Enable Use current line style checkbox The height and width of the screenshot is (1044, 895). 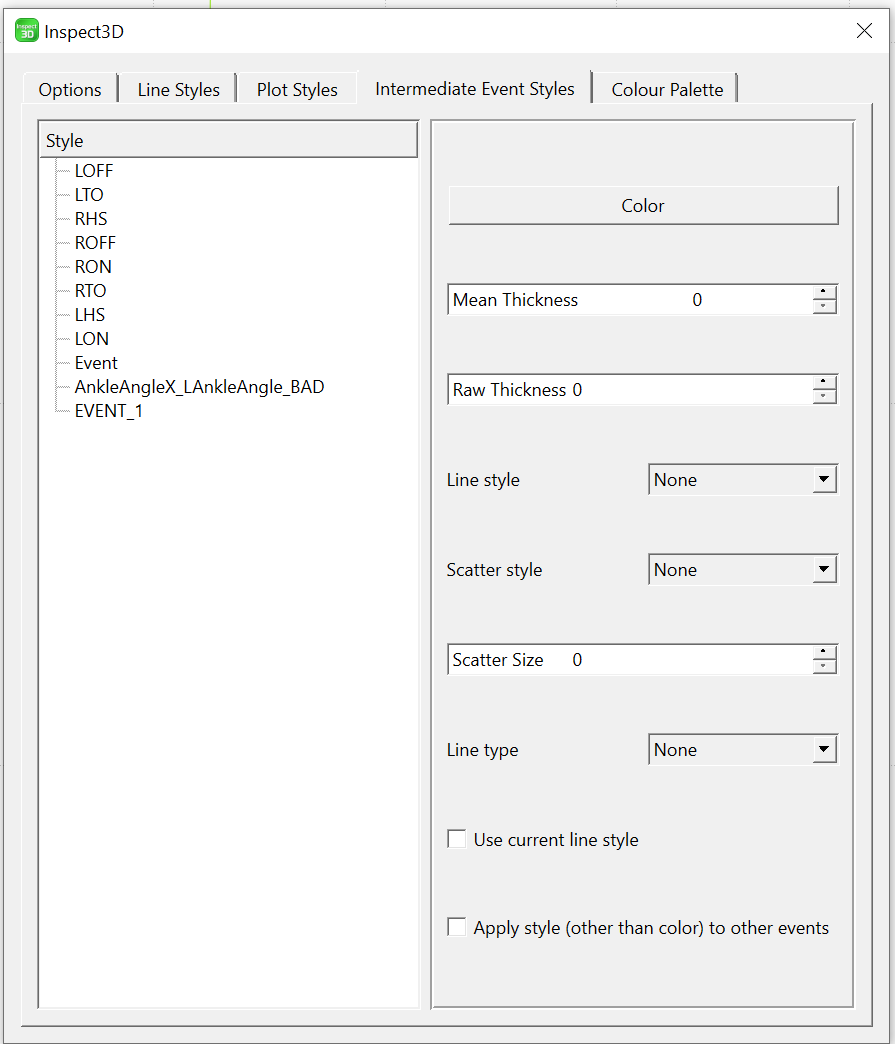point(457,839)
